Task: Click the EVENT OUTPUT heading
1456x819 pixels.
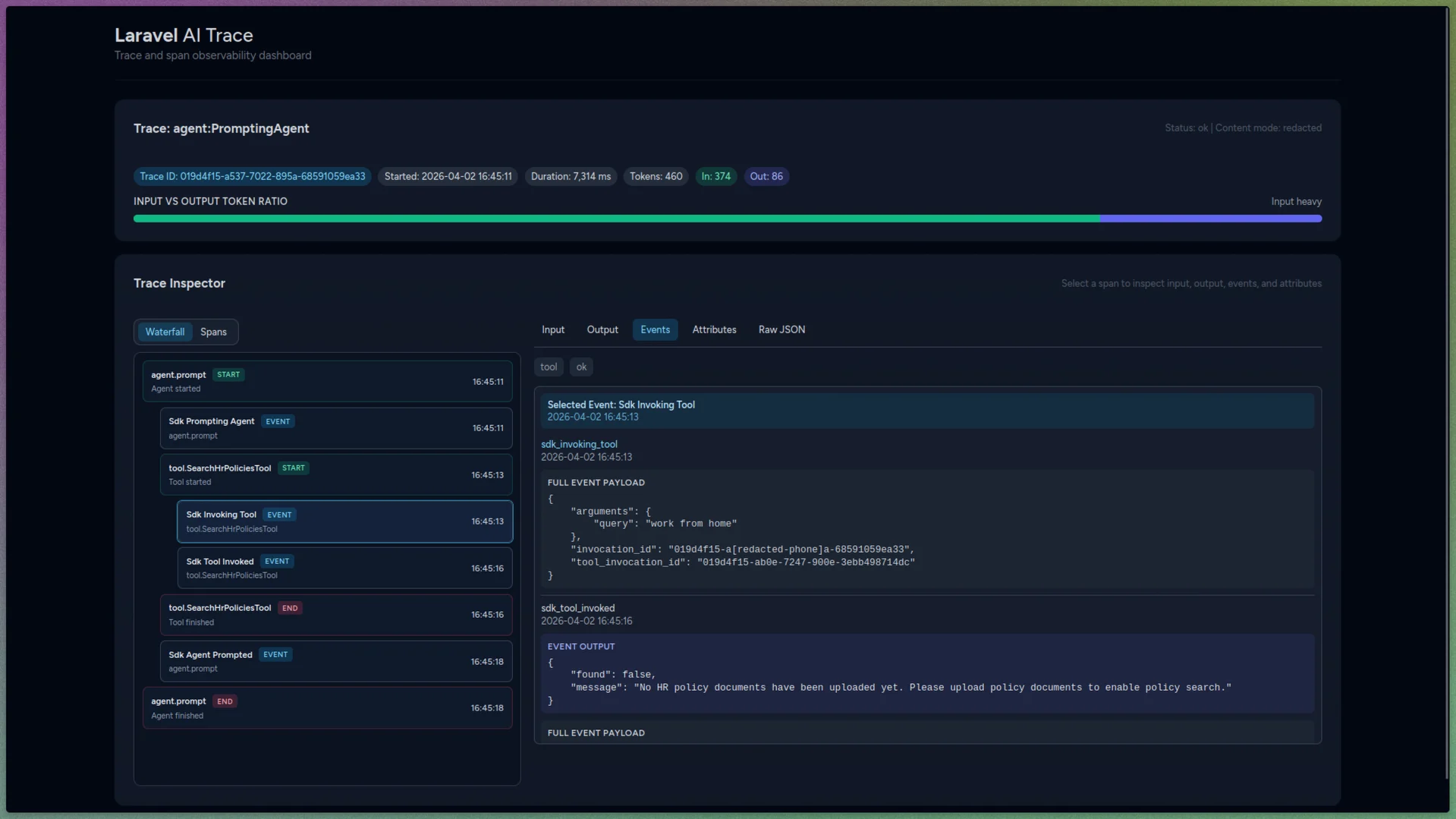Action: click(x=580, y=647)
